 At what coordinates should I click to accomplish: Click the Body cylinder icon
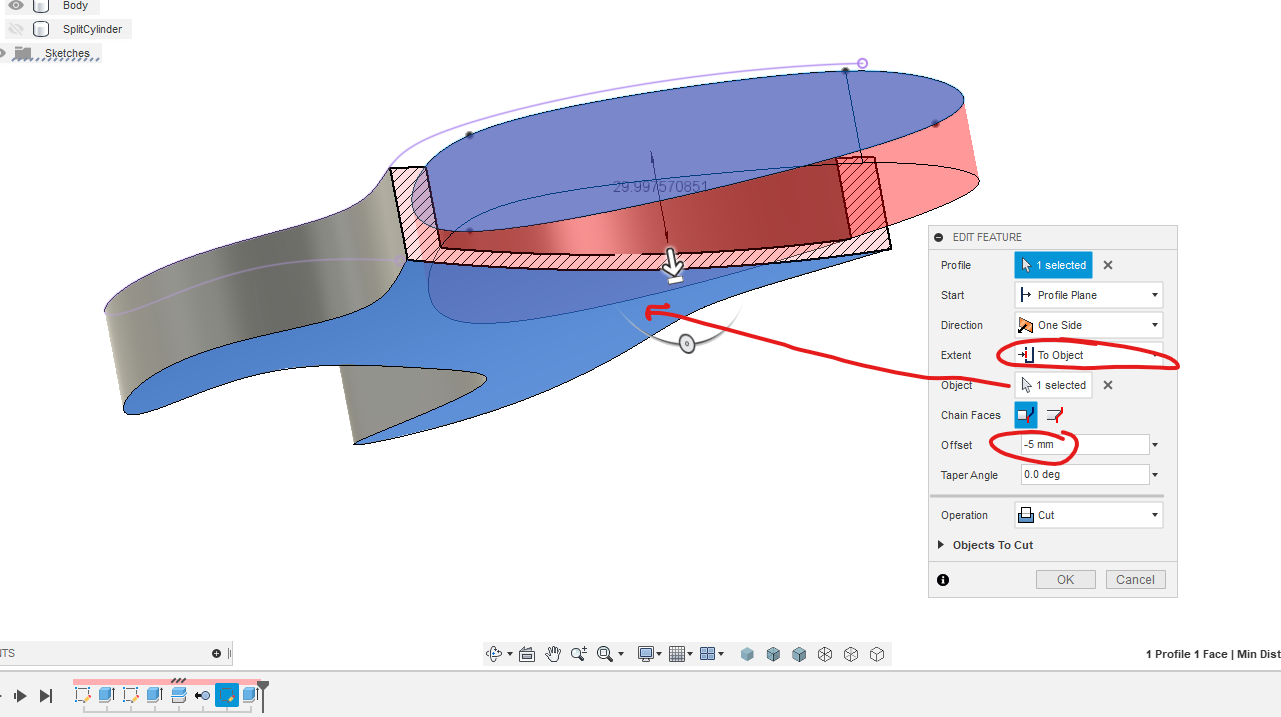point(41,6)
